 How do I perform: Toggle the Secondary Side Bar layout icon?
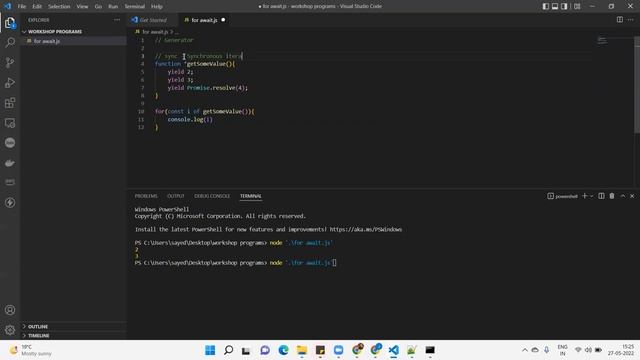click(564, 6)
